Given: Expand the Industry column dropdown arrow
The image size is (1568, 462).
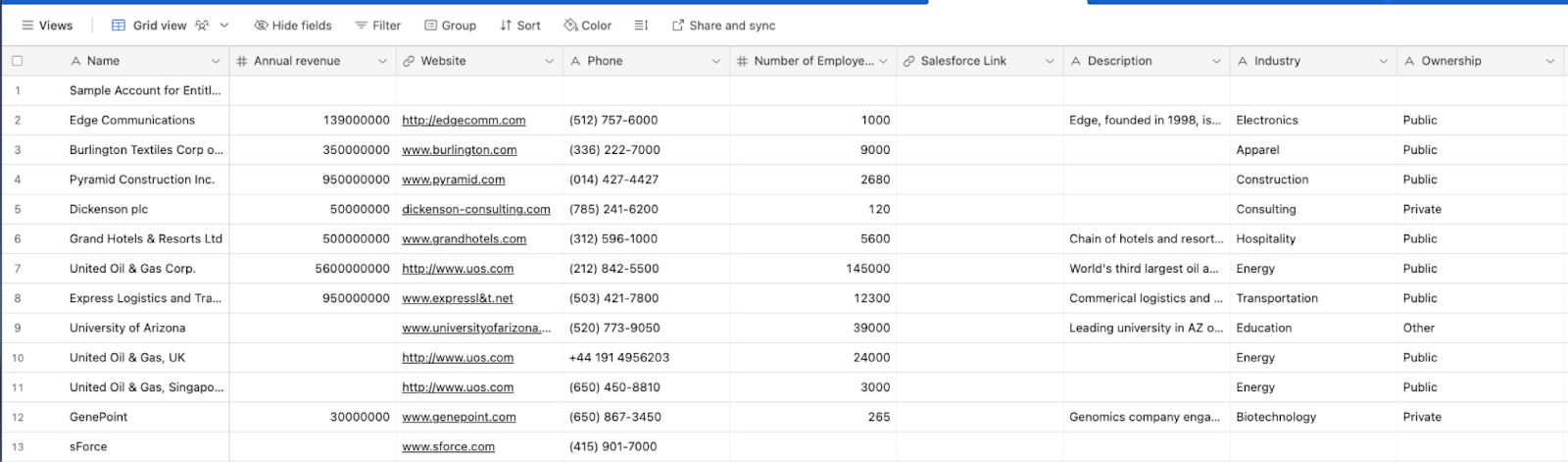Looking at the screenshot, I should coord(1382,61).
